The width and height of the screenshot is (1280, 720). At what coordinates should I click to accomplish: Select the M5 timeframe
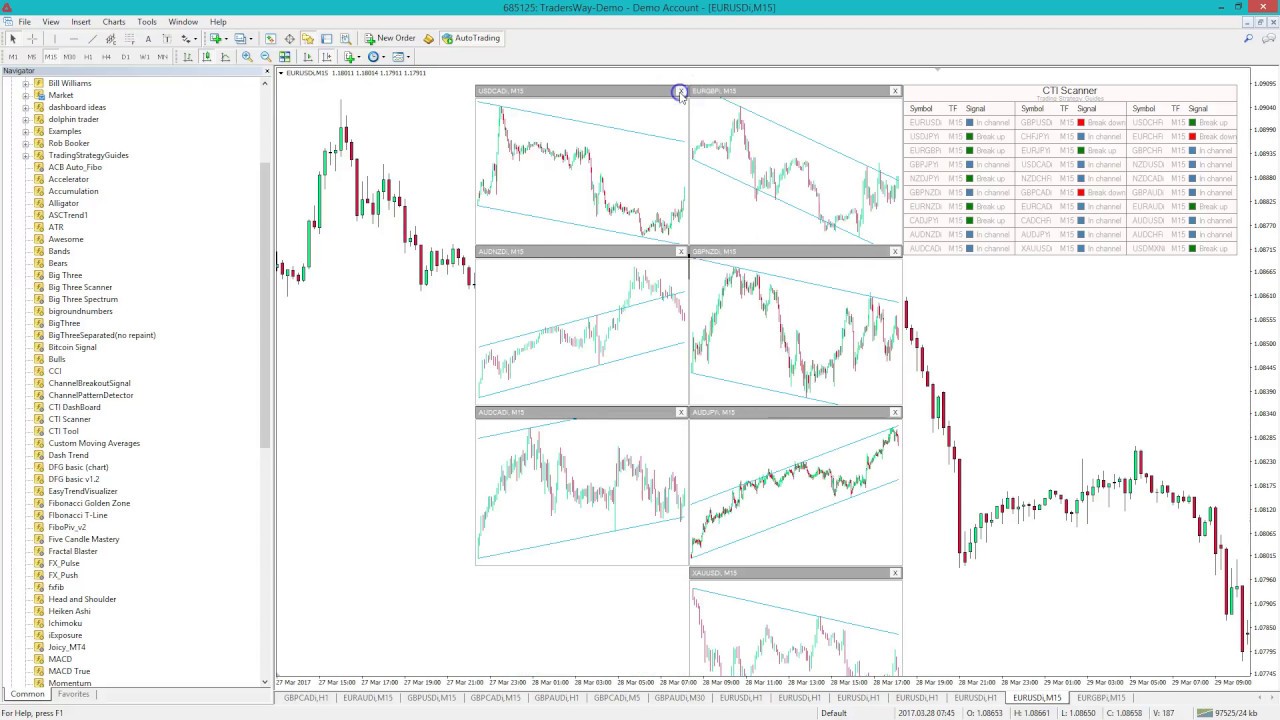32,57
